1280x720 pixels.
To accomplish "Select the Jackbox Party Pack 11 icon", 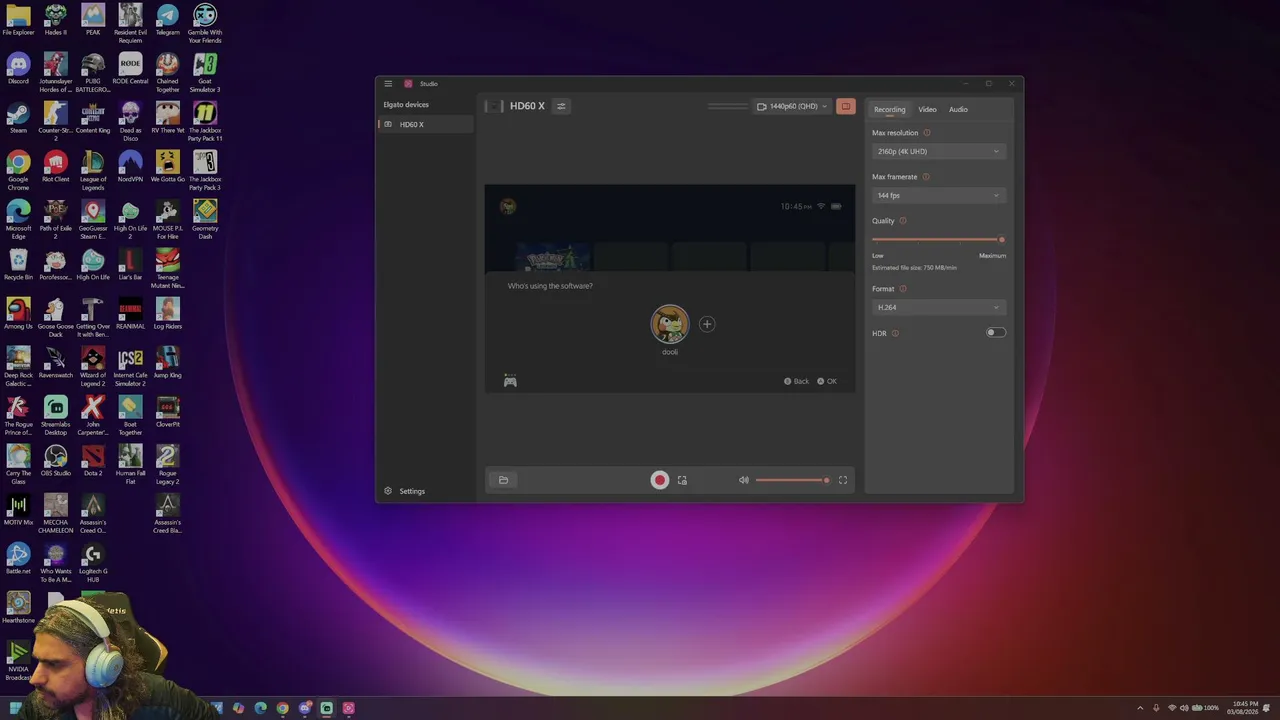I will [205, 122].
